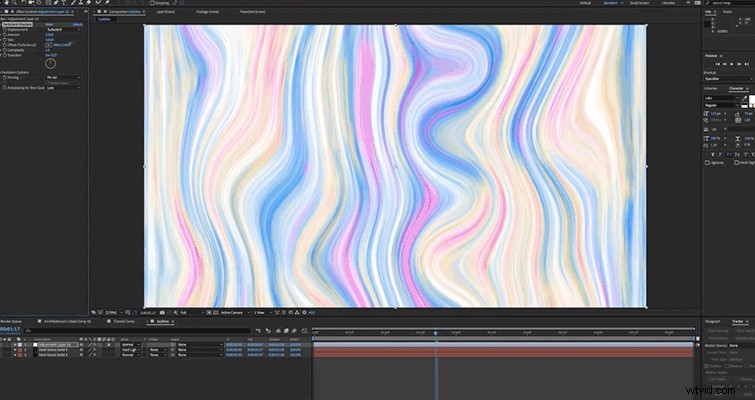Select the Libraries workspace
The width and height of the screenshot is (755, 400).
click(x=668, y=3)
